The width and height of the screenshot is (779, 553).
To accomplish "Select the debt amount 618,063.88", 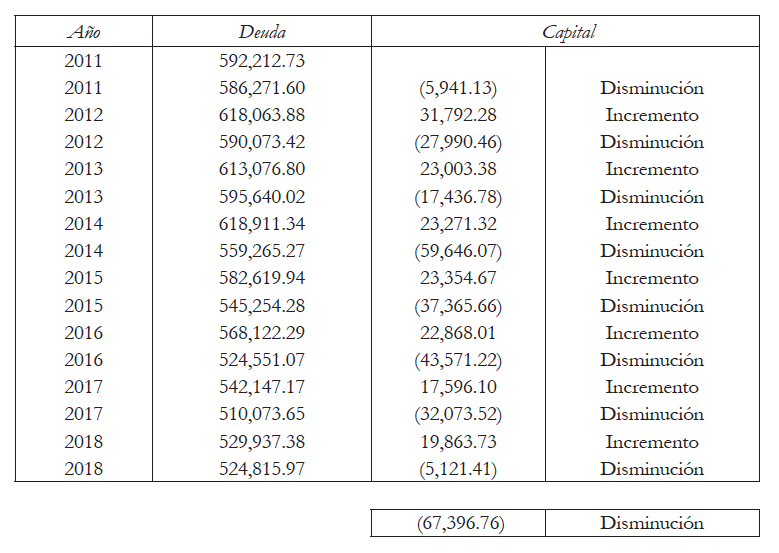I will coord(262,115).
